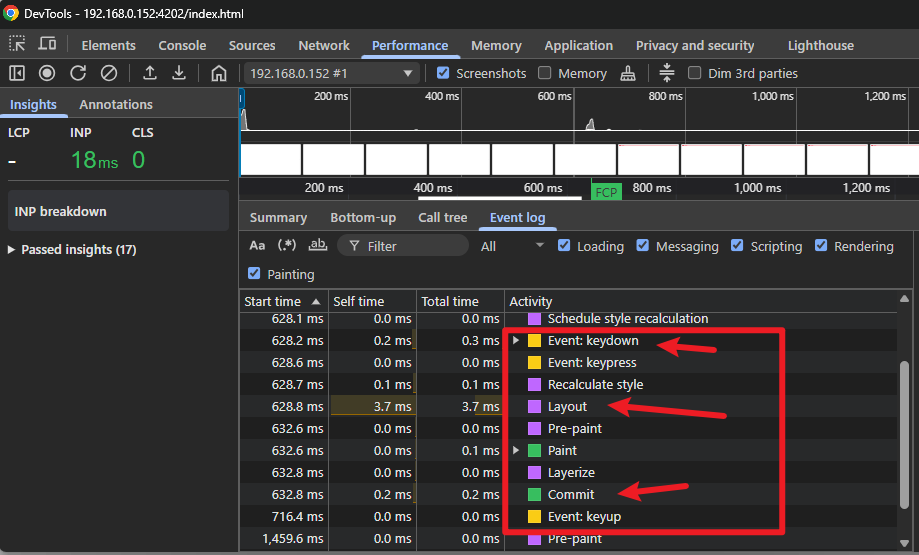Click the scrollbar down arrow

tap(904, 543)
